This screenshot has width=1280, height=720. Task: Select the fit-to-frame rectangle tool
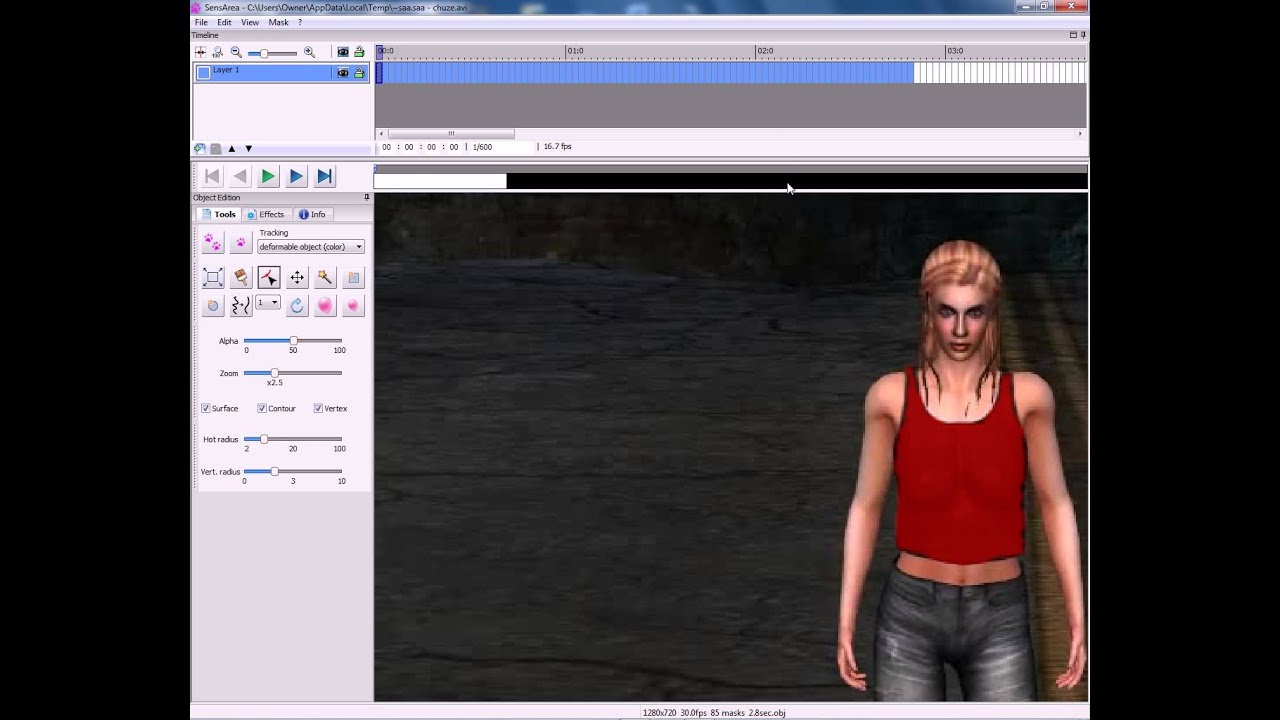click(x=212, y=278)
